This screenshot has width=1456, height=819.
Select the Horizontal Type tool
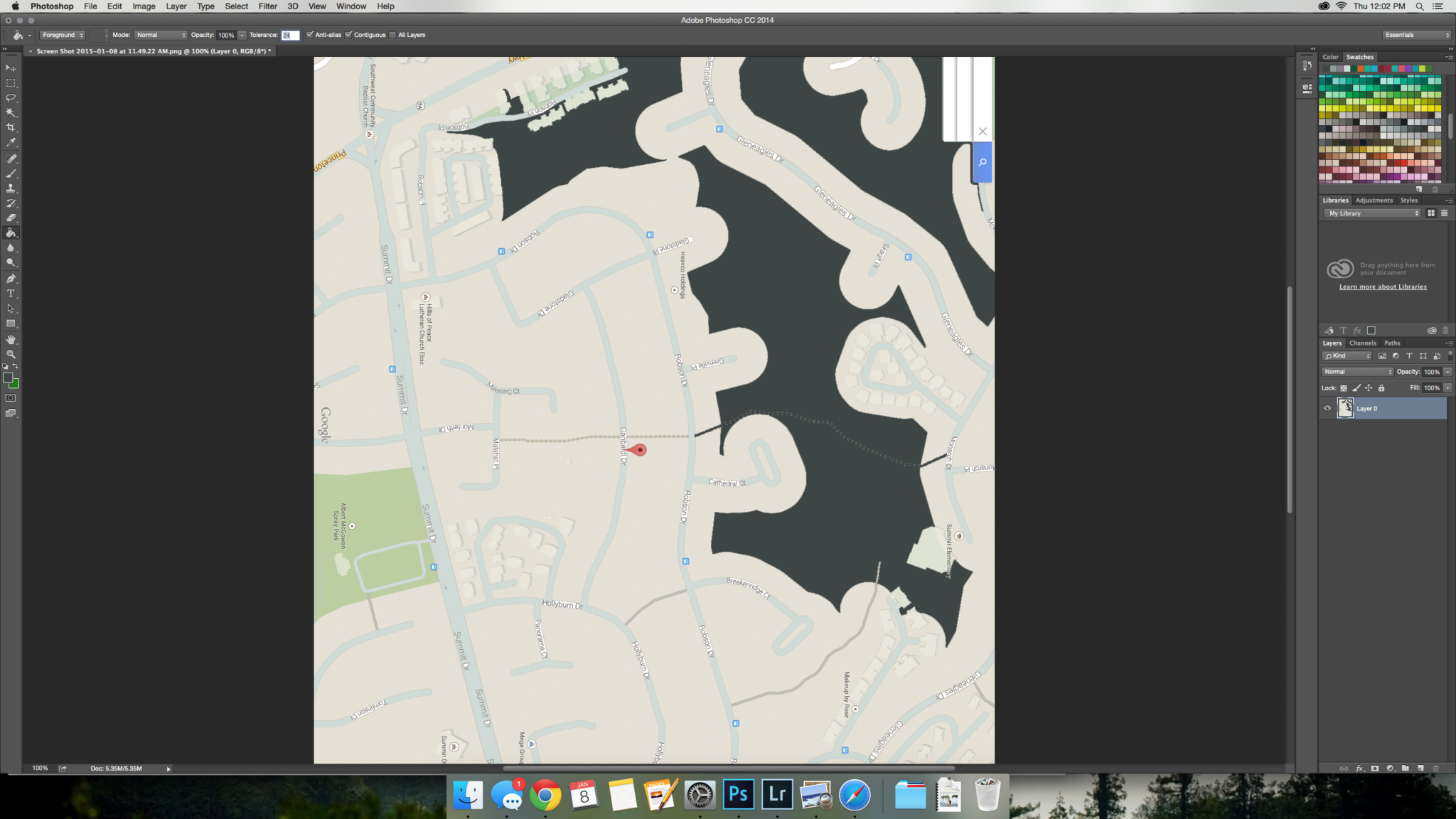tap(11, 294)
